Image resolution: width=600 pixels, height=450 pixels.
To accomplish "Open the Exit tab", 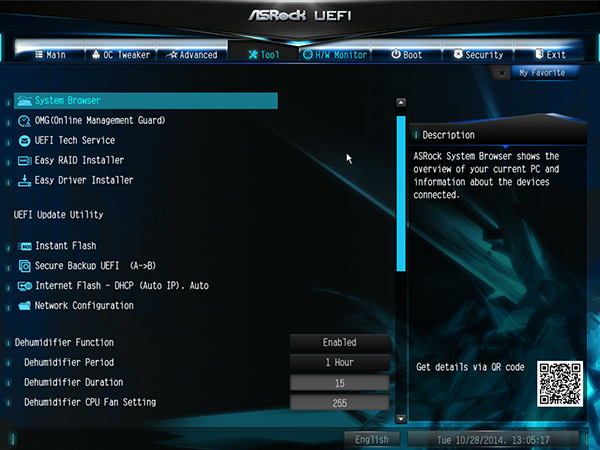I will 549,54.
